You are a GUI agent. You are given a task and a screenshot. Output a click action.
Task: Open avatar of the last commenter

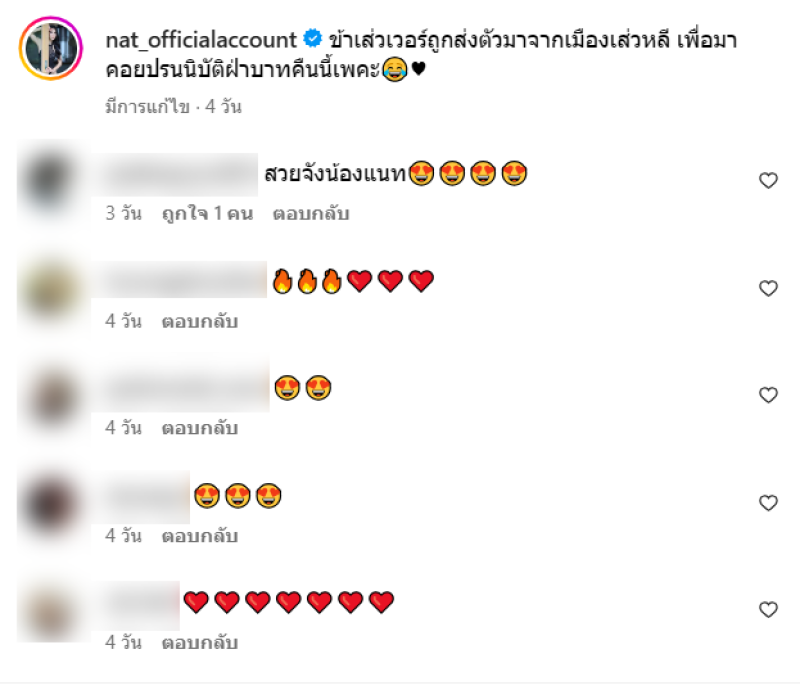(51, 610)
